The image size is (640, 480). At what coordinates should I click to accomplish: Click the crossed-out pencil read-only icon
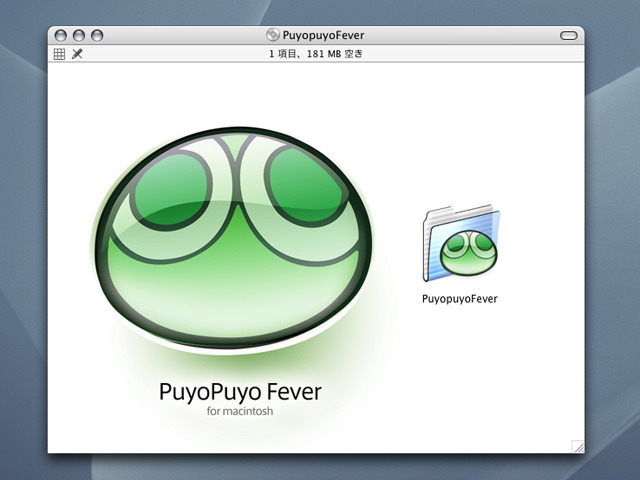click(x=77, y=53)
